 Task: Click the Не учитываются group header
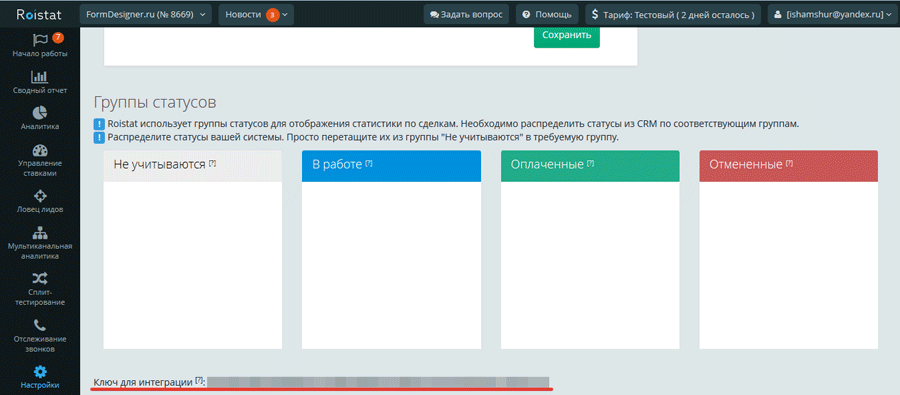click(192, 166)
